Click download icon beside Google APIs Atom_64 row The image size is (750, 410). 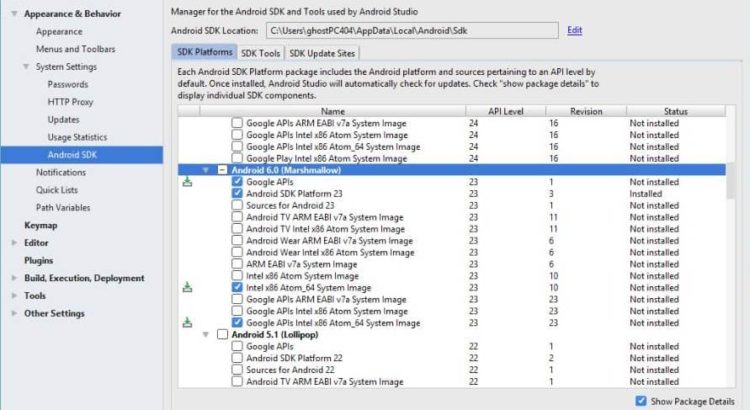point(187,322)
